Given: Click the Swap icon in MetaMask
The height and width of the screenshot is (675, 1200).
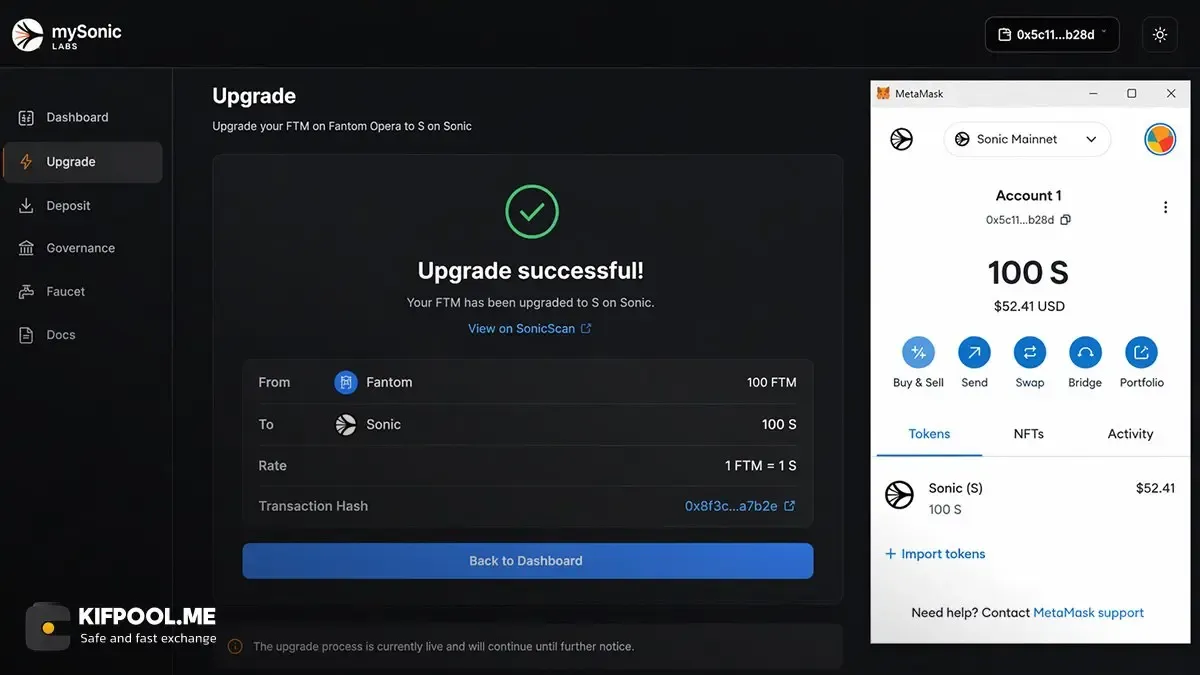Looking at the screenshot, I should click(1029, 352).
